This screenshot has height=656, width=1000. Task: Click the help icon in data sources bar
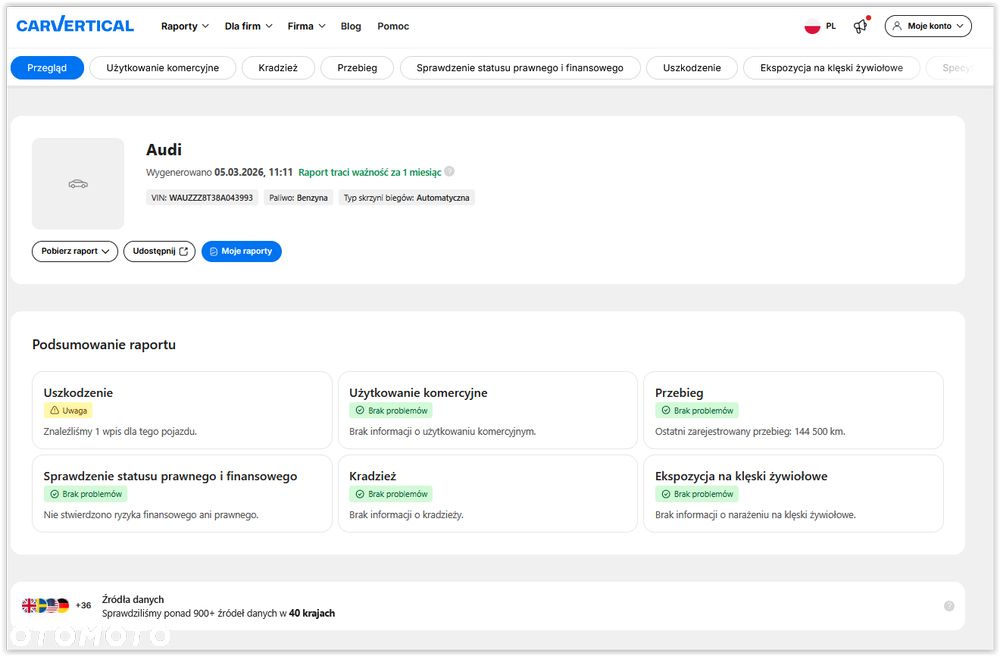[949, 606]
